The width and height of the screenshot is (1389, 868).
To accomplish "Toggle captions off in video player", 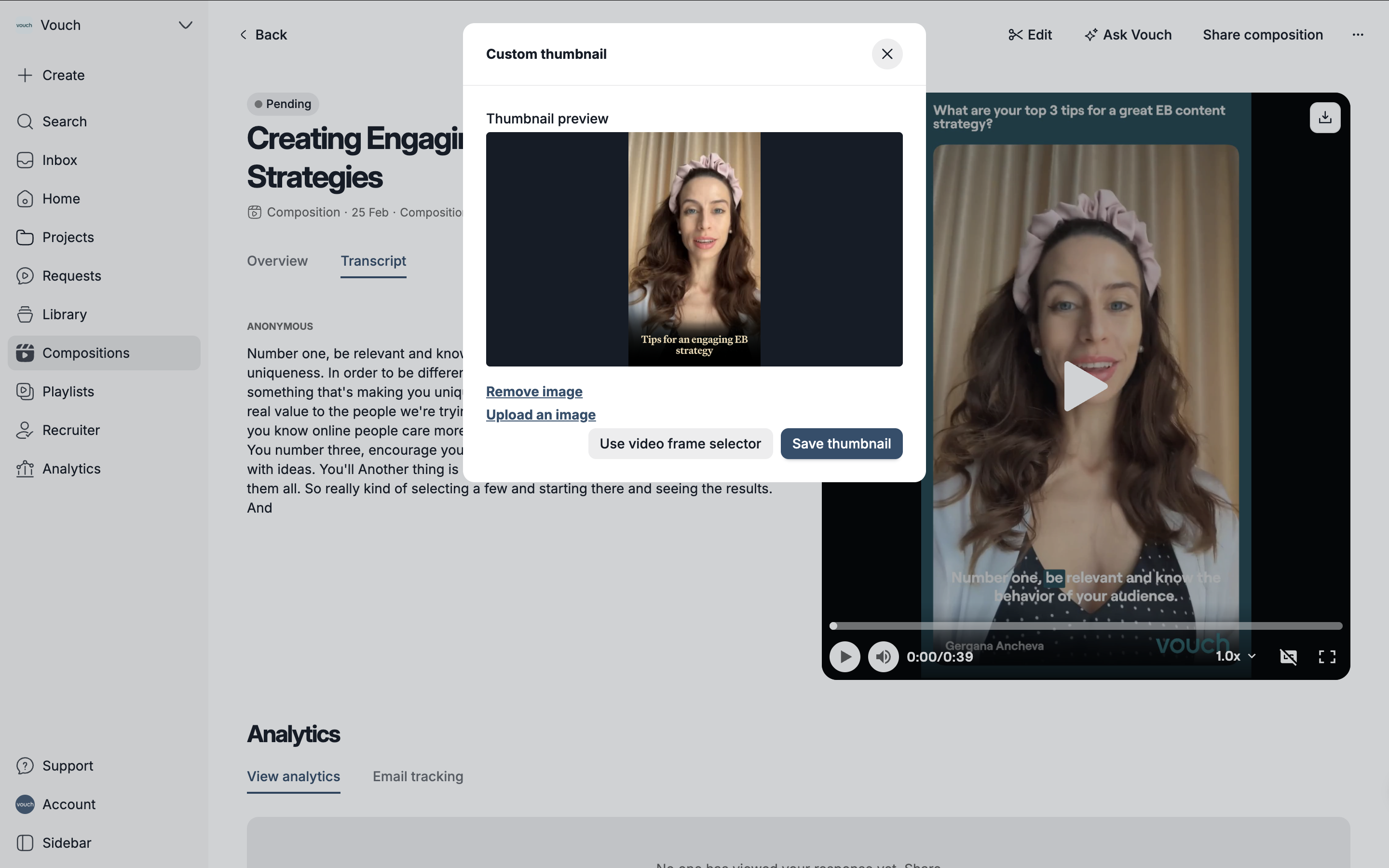I will (x=1288, y=657).
